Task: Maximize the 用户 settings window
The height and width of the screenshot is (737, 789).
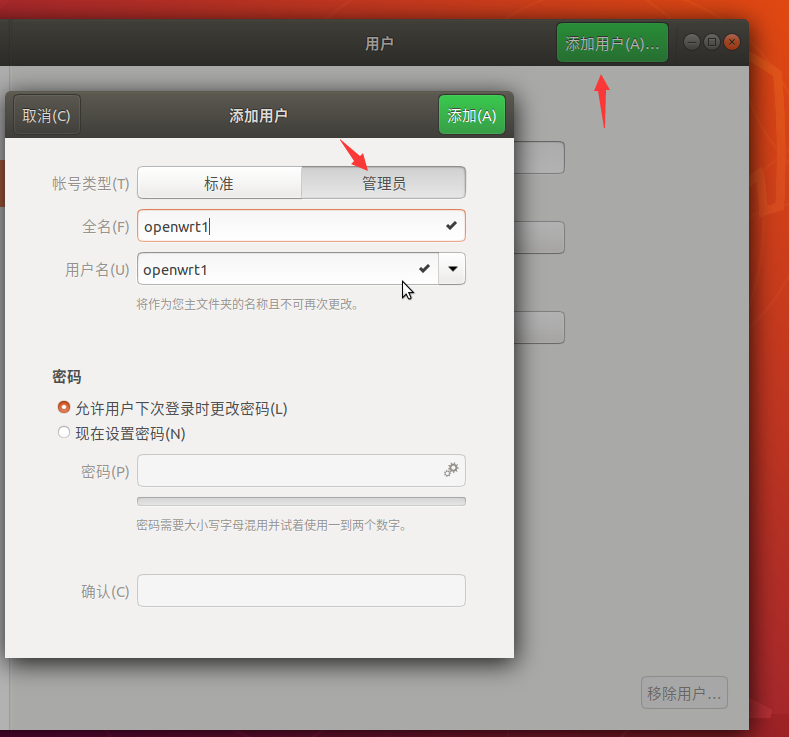Action: pos(712,42)
